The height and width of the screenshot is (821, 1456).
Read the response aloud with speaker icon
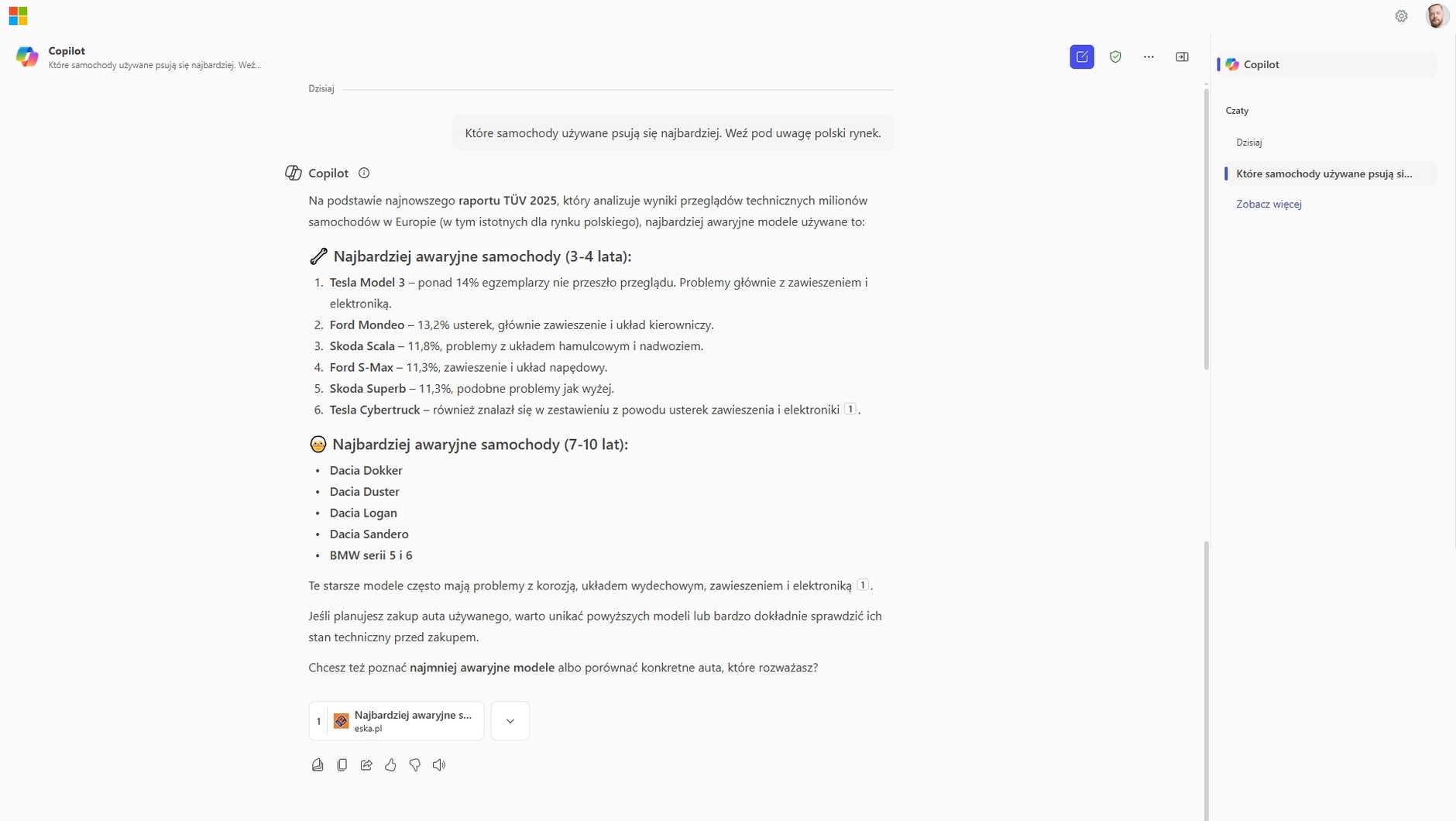coord(439,764)
